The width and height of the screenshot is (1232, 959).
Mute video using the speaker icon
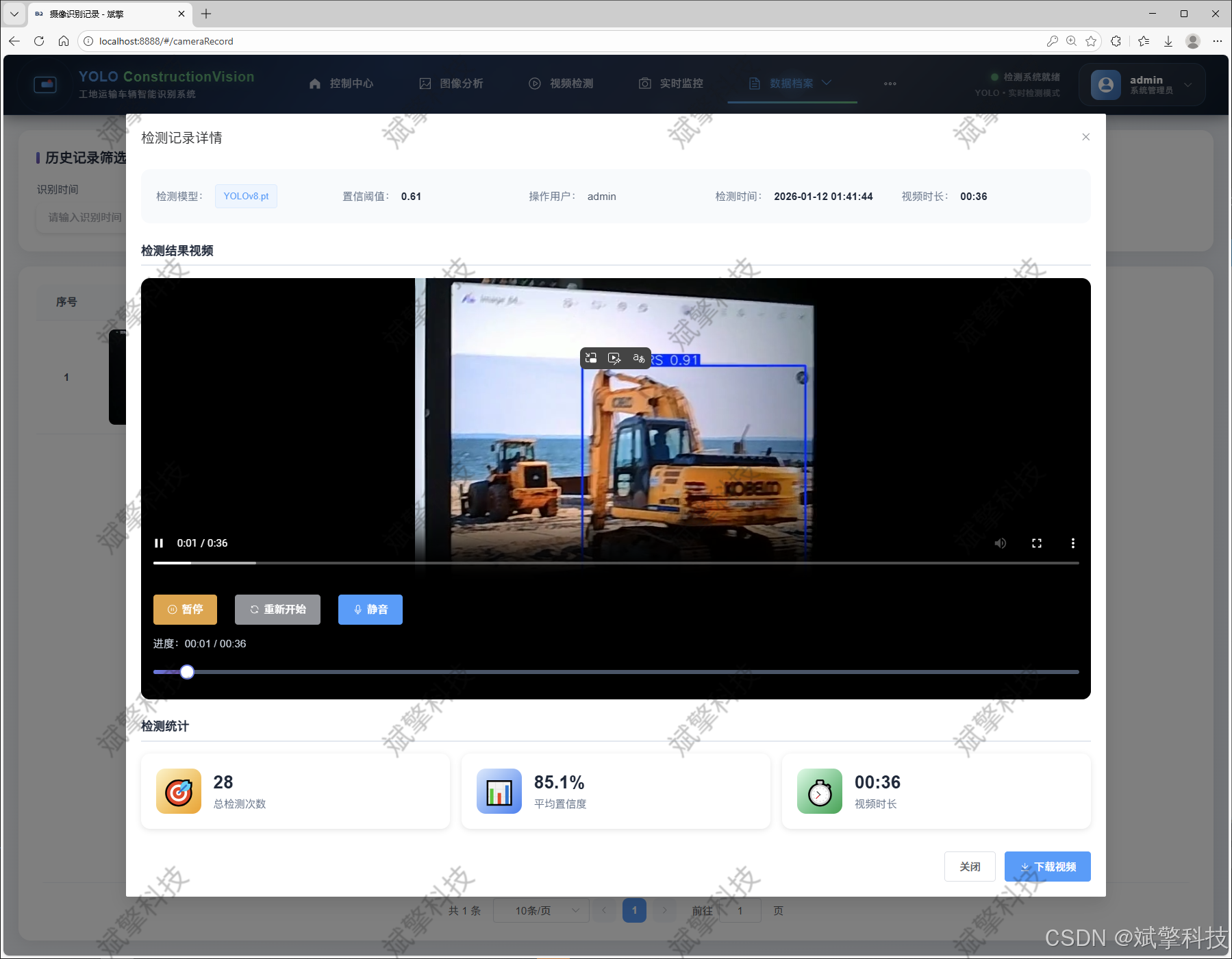(1001, 543)
